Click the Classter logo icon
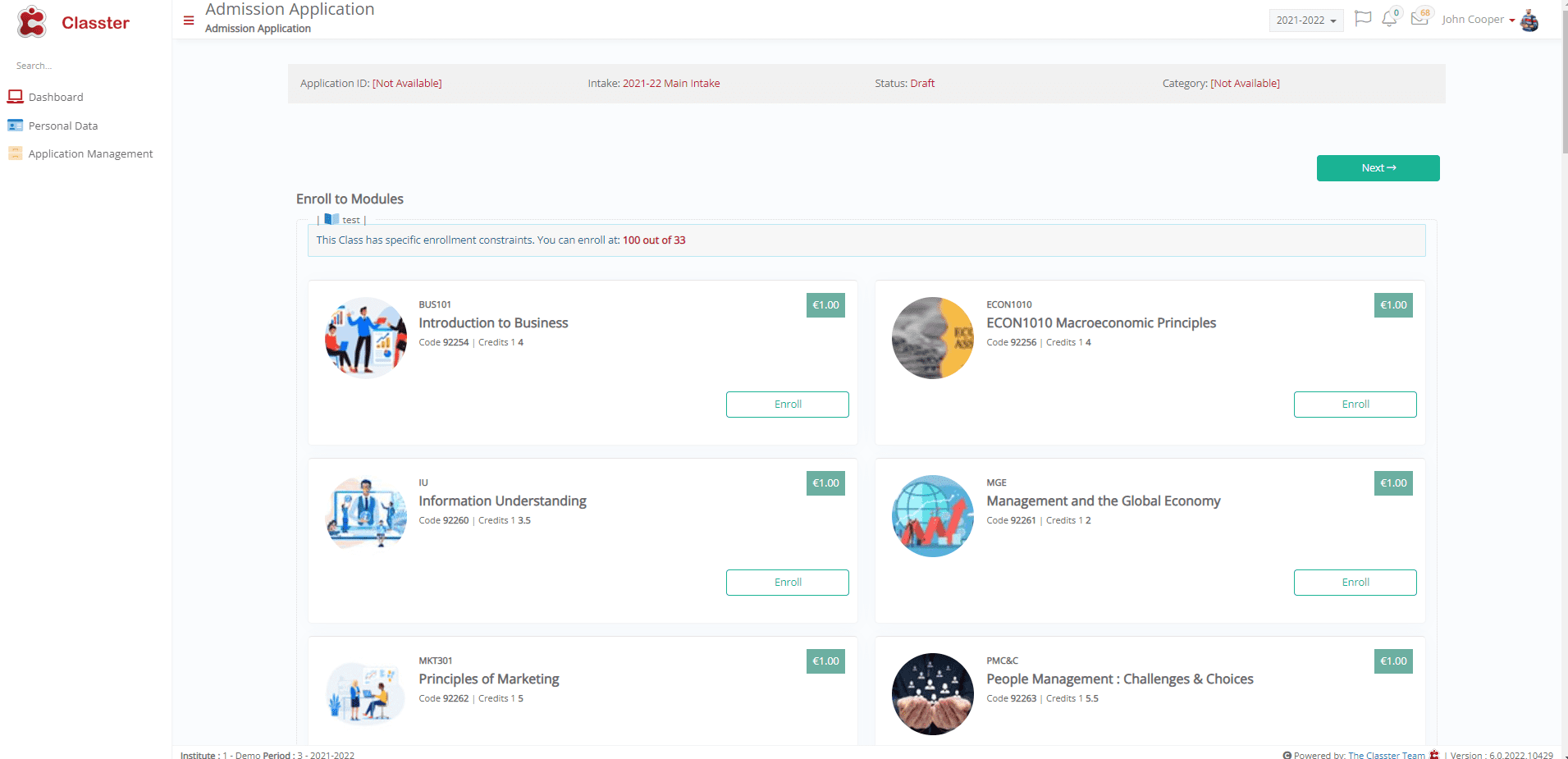The width and height of the screenshot is (1568, 759). (x=32, y=22)
